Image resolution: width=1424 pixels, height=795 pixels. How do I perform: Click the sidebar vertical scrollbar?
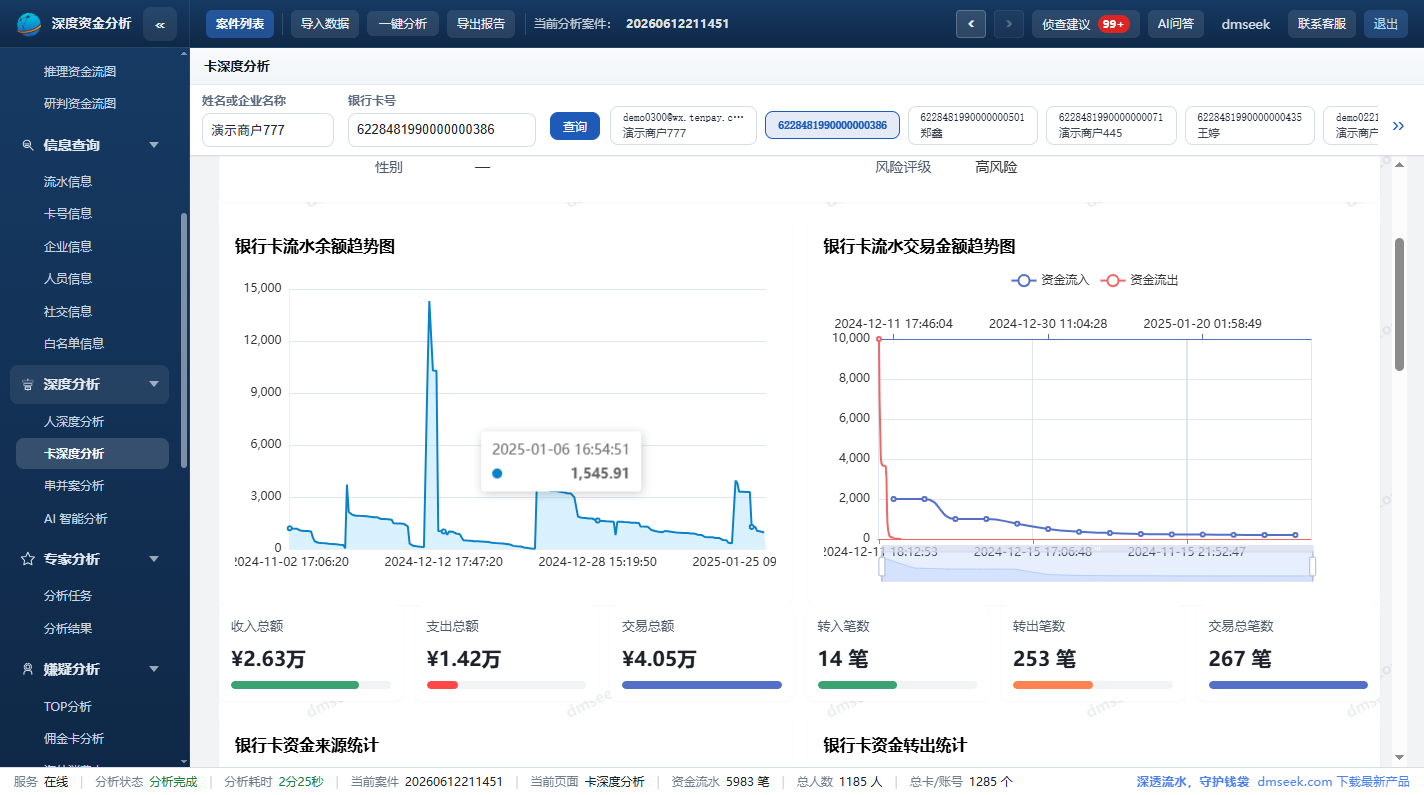(183, 340)
